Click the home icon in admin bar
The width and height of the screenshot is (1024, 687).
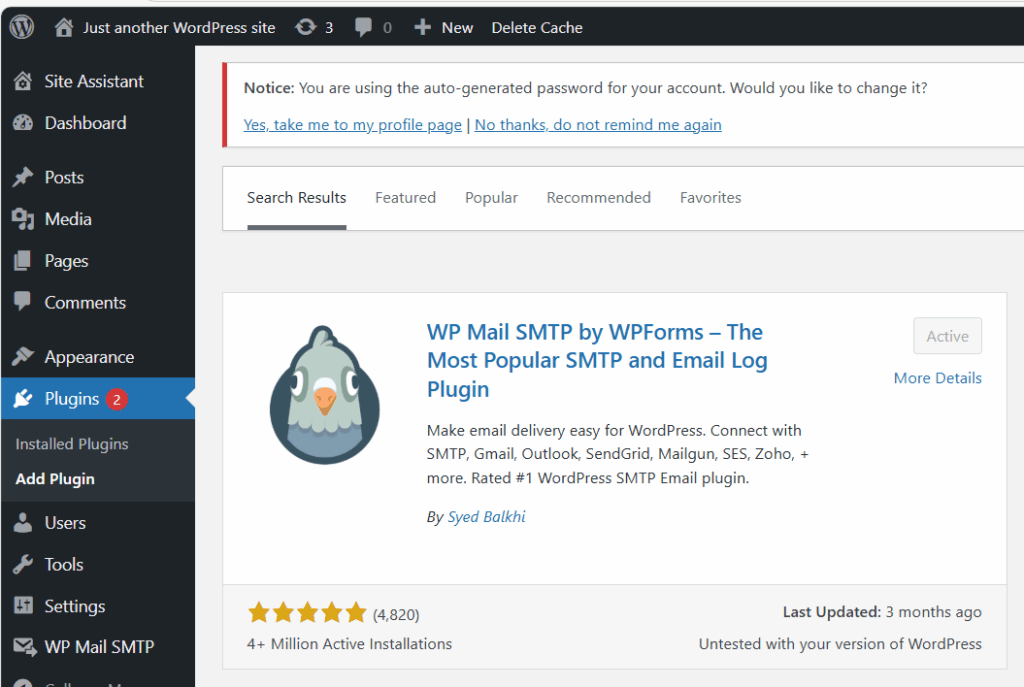coord(63,27)
